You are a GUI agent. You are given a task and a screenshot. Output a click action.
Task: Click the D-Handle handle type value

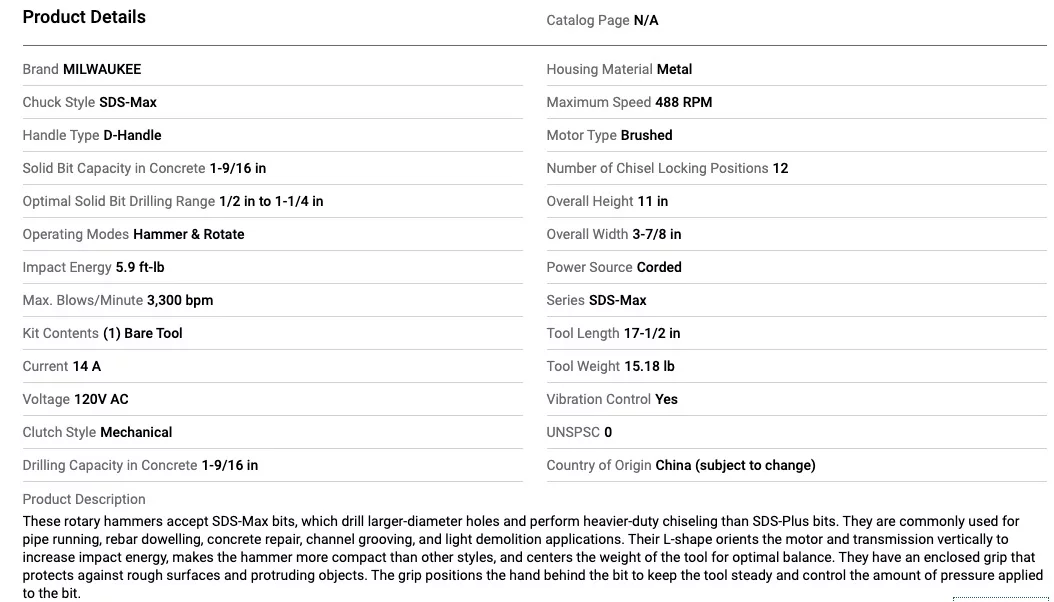(132, 135)
